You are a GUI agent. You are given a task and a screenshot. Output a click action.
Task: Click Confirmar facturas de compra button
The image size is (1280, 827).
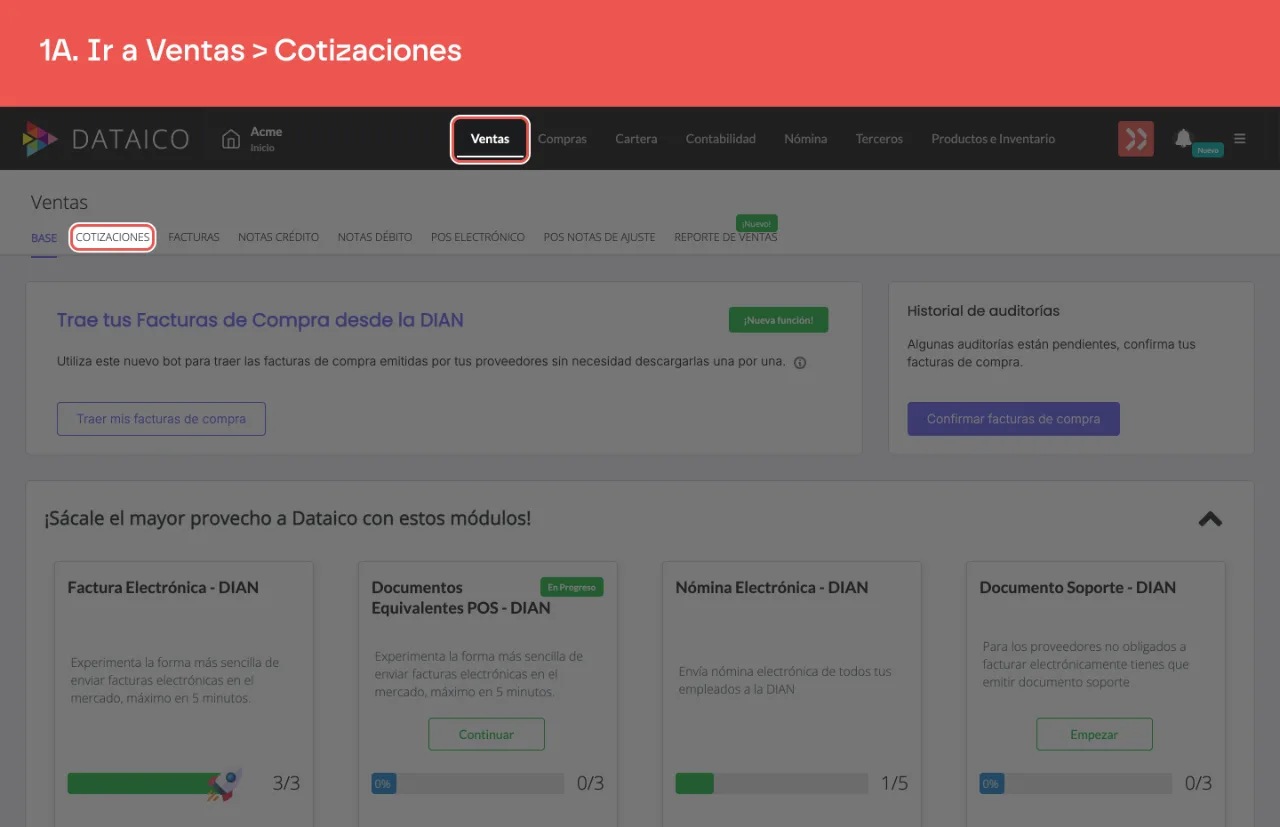(x=1013, y=419)
